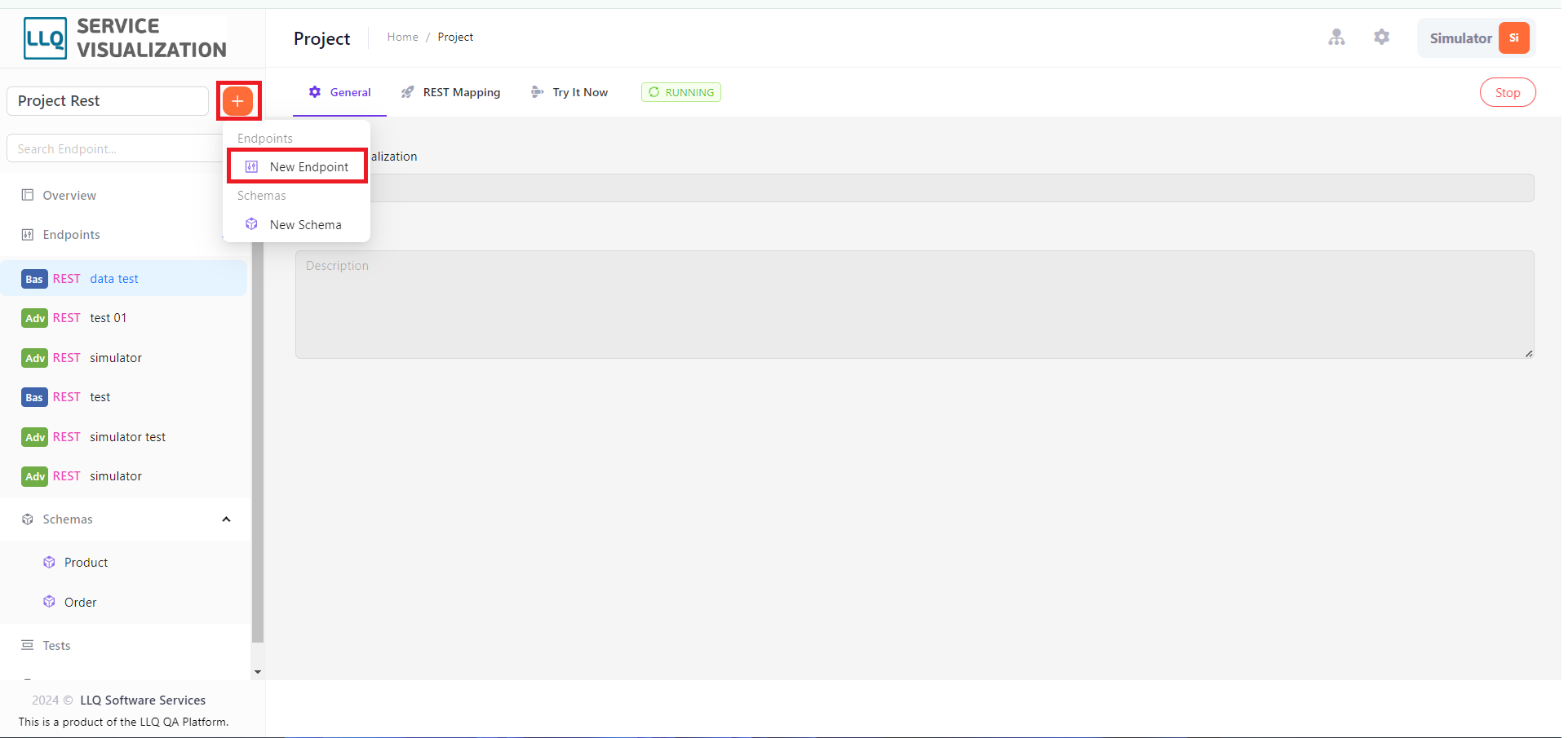The image size is (1568, 738).
Task: Select New Schema from the dropdown menu
Action: pos(297,224)
